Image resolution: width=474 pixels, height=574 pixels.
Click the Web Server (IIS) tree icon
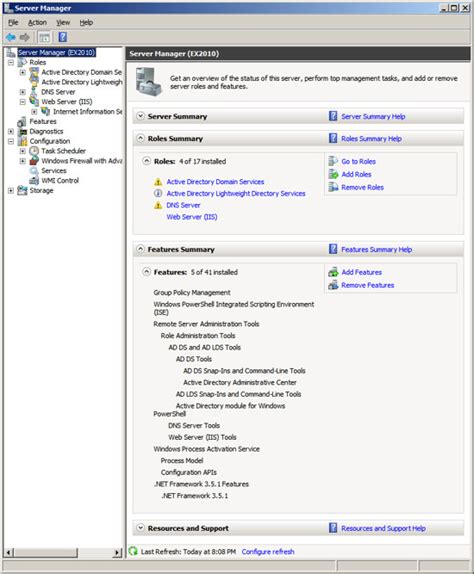tap(34, 101)
